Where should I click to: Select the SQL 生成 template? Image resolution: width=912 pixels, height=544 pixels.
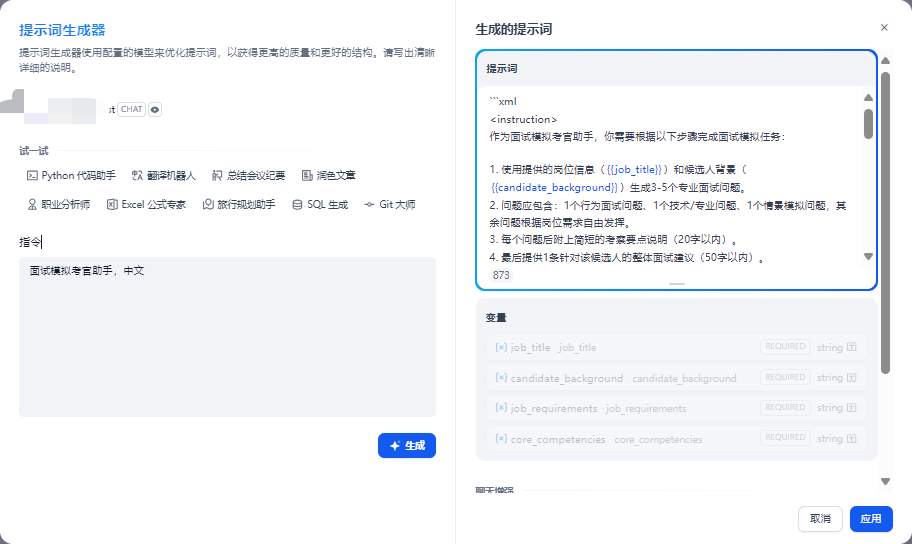point(320,204)
